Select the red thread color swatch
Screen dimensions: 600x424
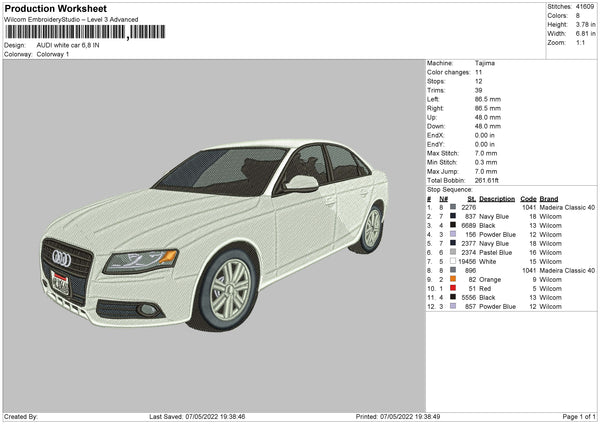(452, 288)
